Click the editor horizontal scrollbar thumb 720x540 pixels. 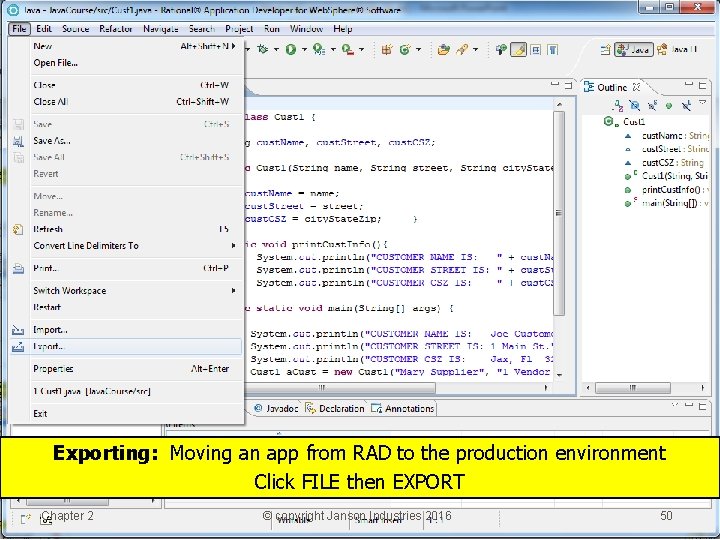pos(340,388)
